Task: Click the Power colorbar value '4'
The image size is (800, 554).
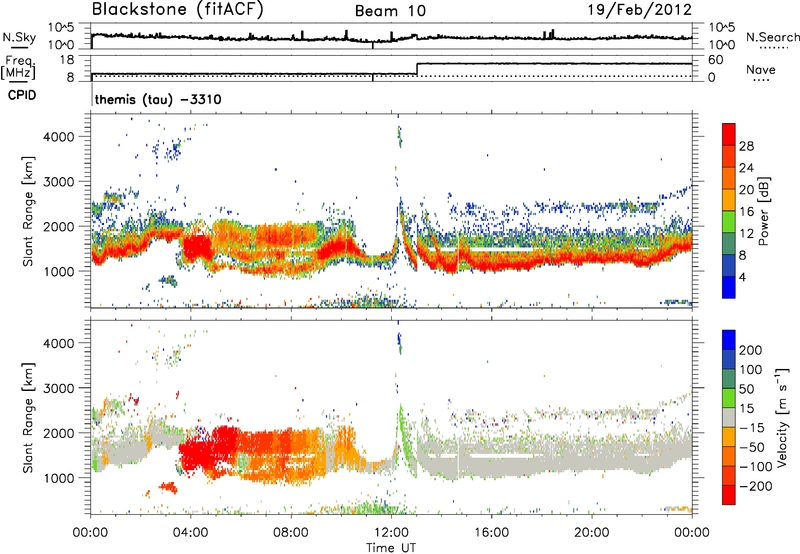Action: point(743,278)
